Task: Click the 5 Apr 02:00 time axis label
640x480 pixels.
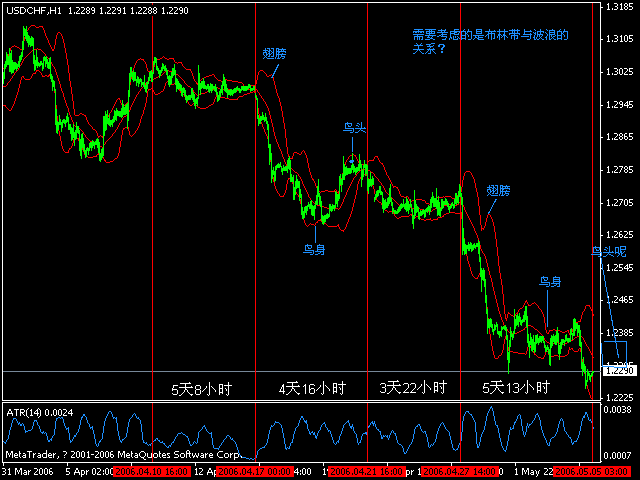Action: (x=89, y=471)
